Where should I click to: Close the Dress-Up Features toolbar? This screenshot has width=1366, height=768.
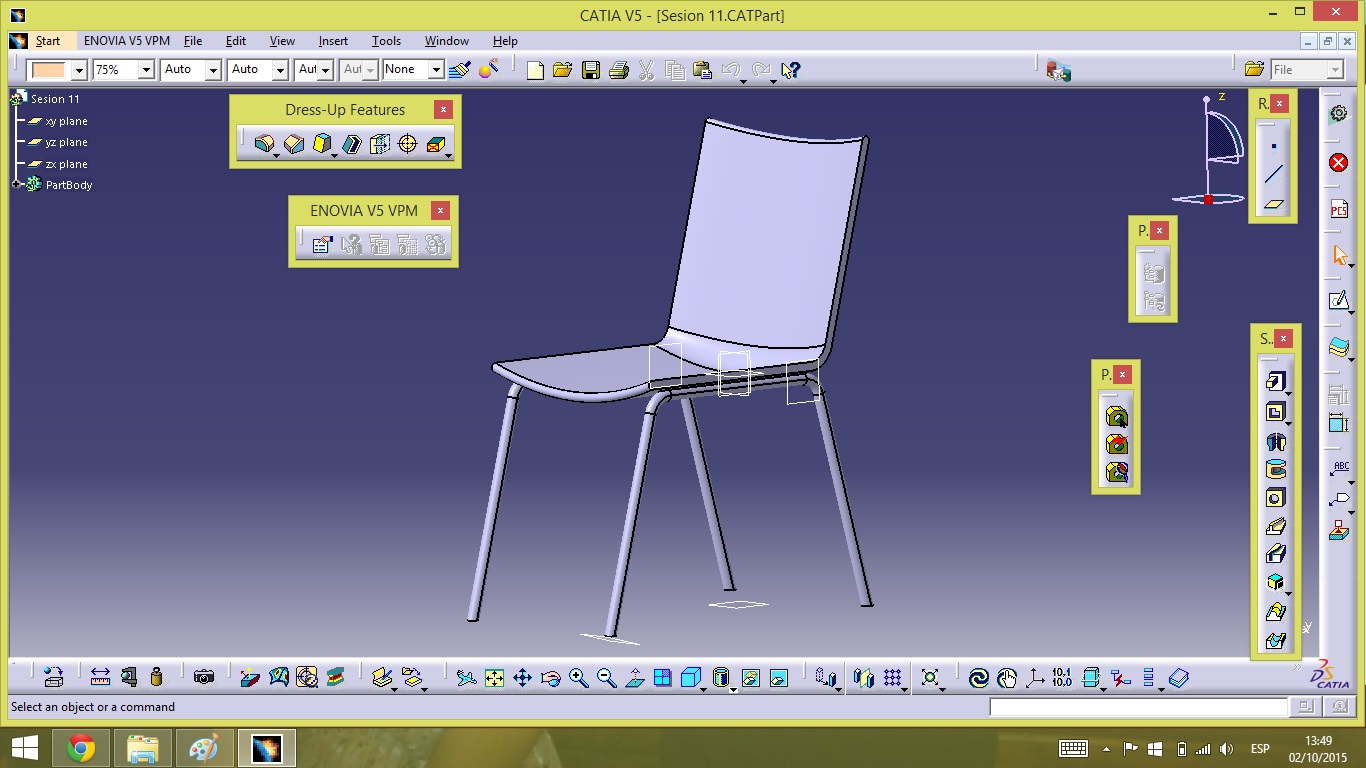tap(443, 109)
